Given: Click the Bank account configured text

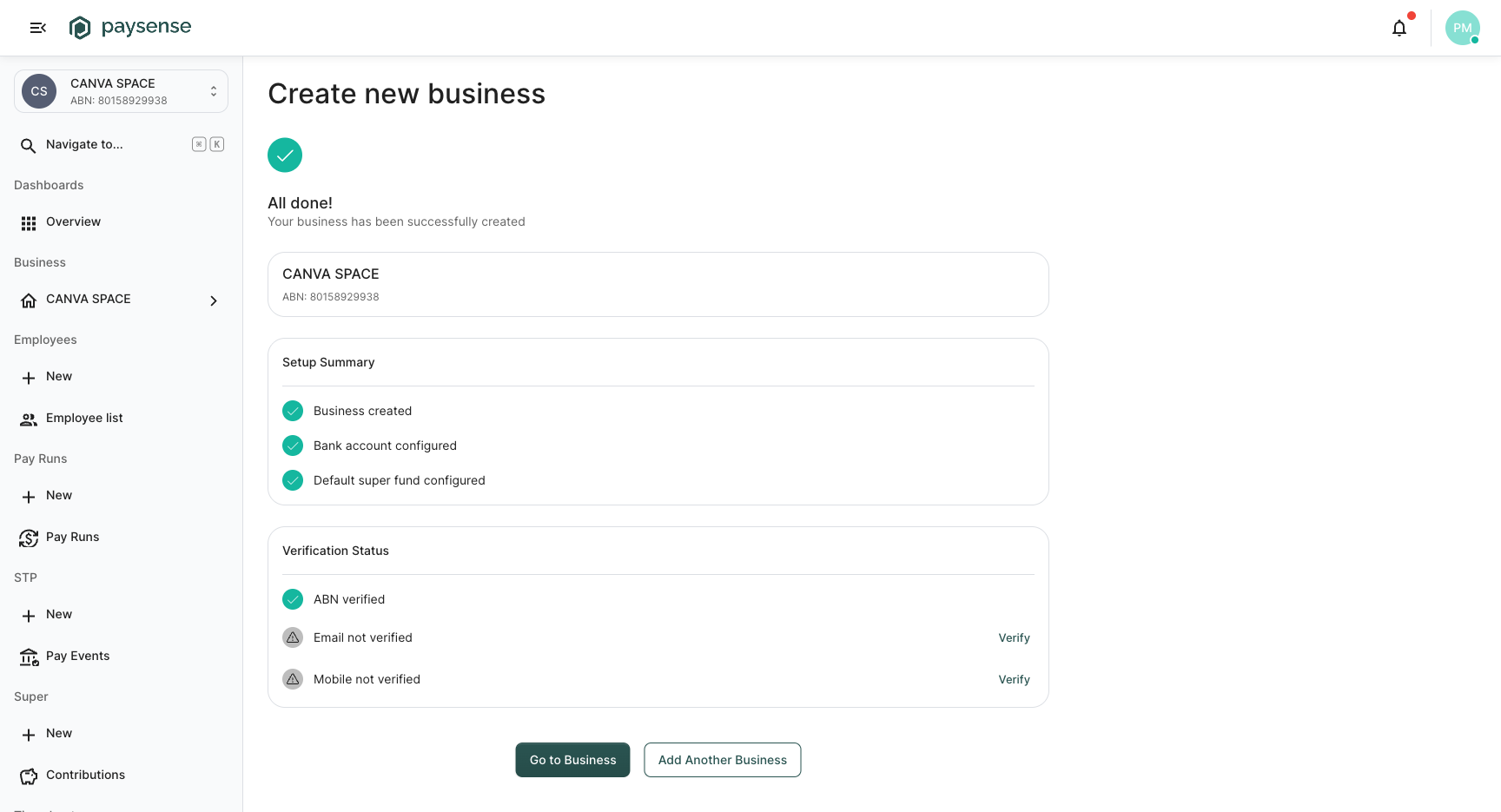Looking at the screenshot, I should tap(385, 446).
